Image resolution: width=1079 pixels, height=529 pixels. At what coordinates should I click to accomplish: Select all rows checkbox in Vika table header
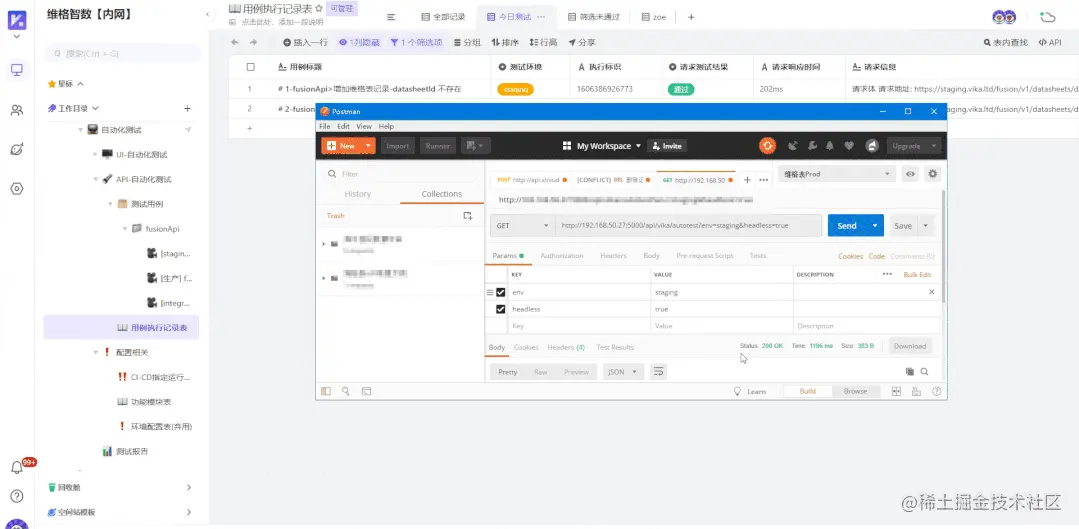250,67
